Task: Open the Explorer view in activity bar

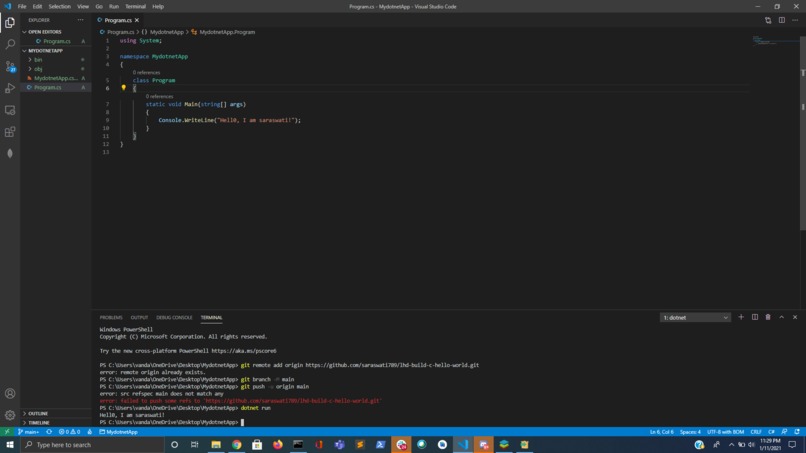Action: point(10,23)
